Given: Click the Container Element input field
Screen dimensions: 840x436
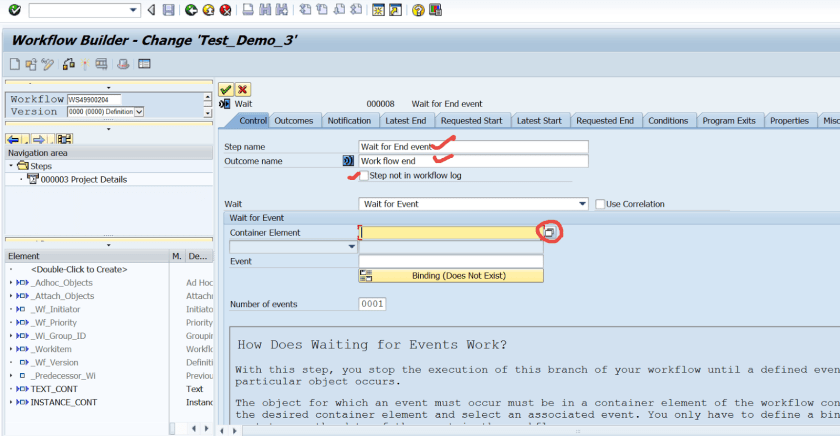Looking at the screenshot, I should pos(450,232).
